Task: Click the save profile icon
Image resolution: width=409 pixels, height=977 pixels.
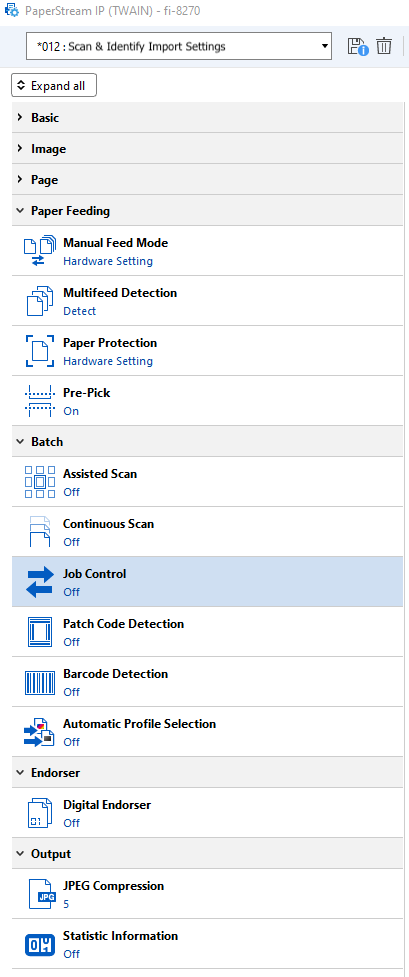Action: 358,47
